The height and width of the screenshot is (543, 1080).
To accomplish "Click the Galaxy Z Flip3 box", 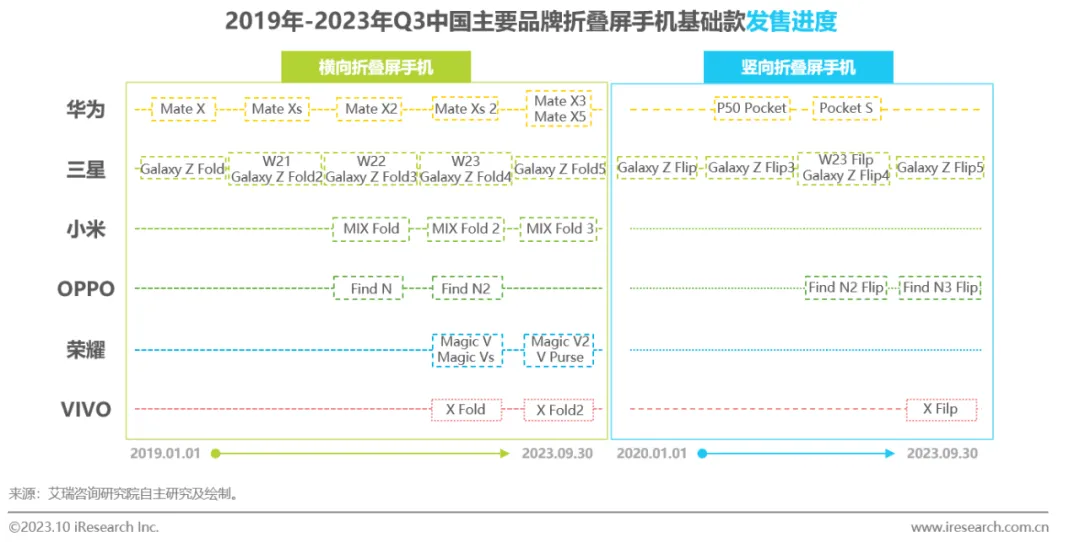I will (x=751, y=168).
